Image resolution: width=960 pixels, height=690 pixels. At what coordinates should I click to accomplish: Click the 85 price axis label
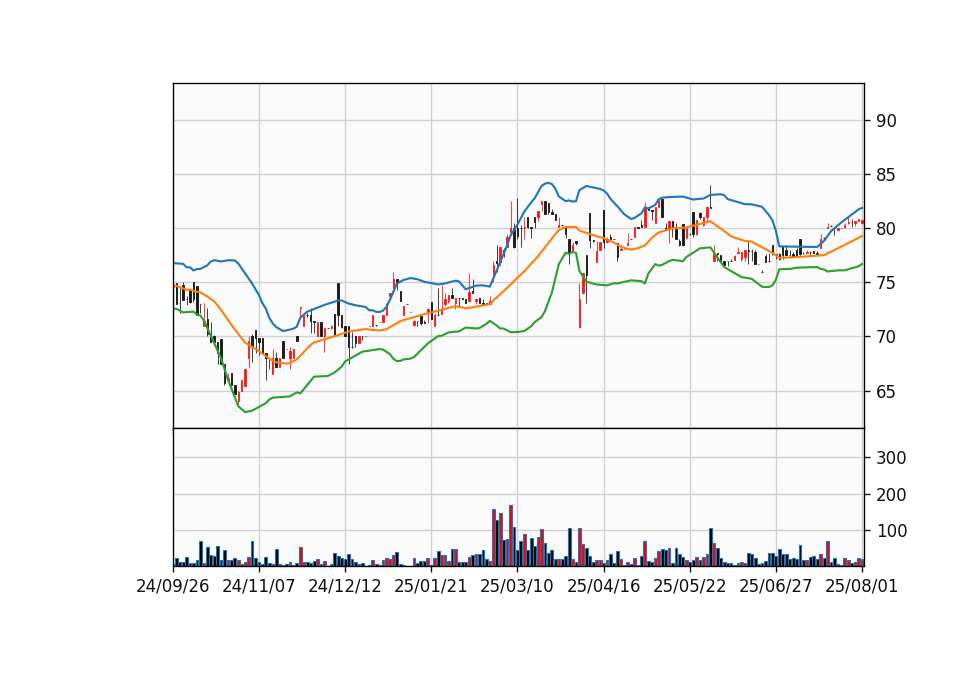click(886, 175)
